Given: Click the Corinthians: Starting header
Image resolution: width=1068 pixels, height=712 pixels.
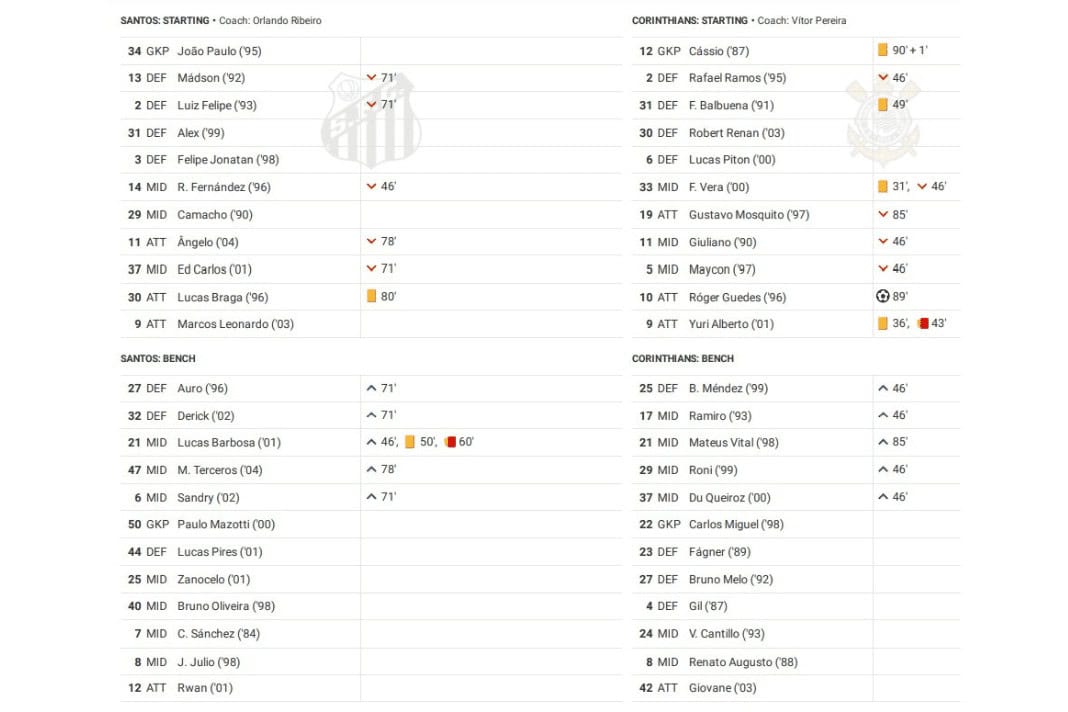Looking at the screenshot, I should (690, 20).
